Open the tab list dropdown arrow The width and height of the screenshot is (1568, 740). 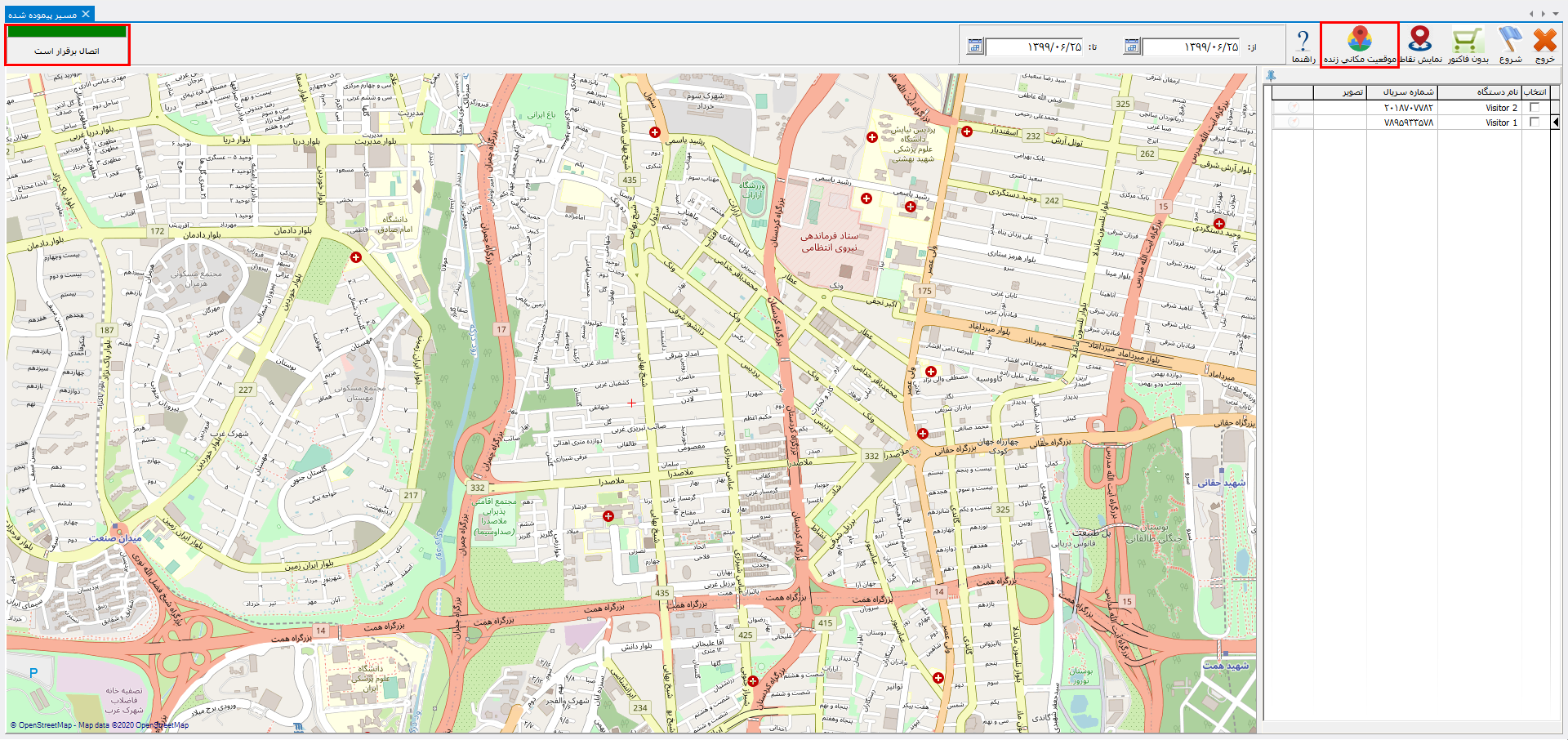(x=1556, y=14)
